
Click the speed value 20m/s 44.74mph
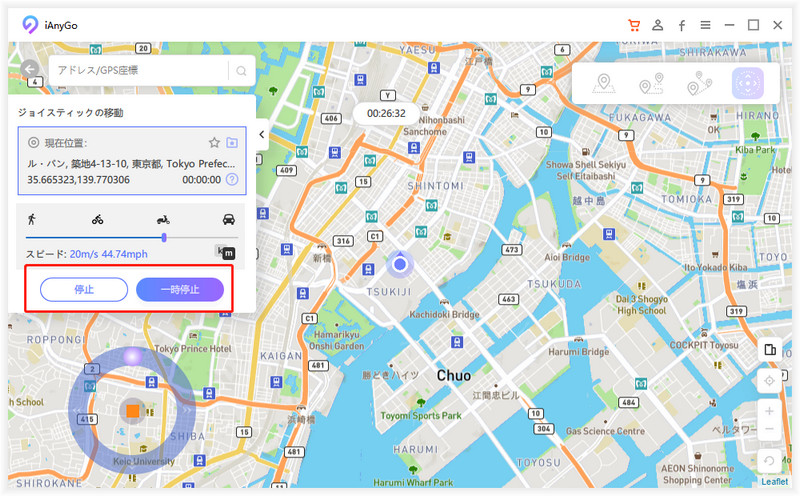point(109,254)
